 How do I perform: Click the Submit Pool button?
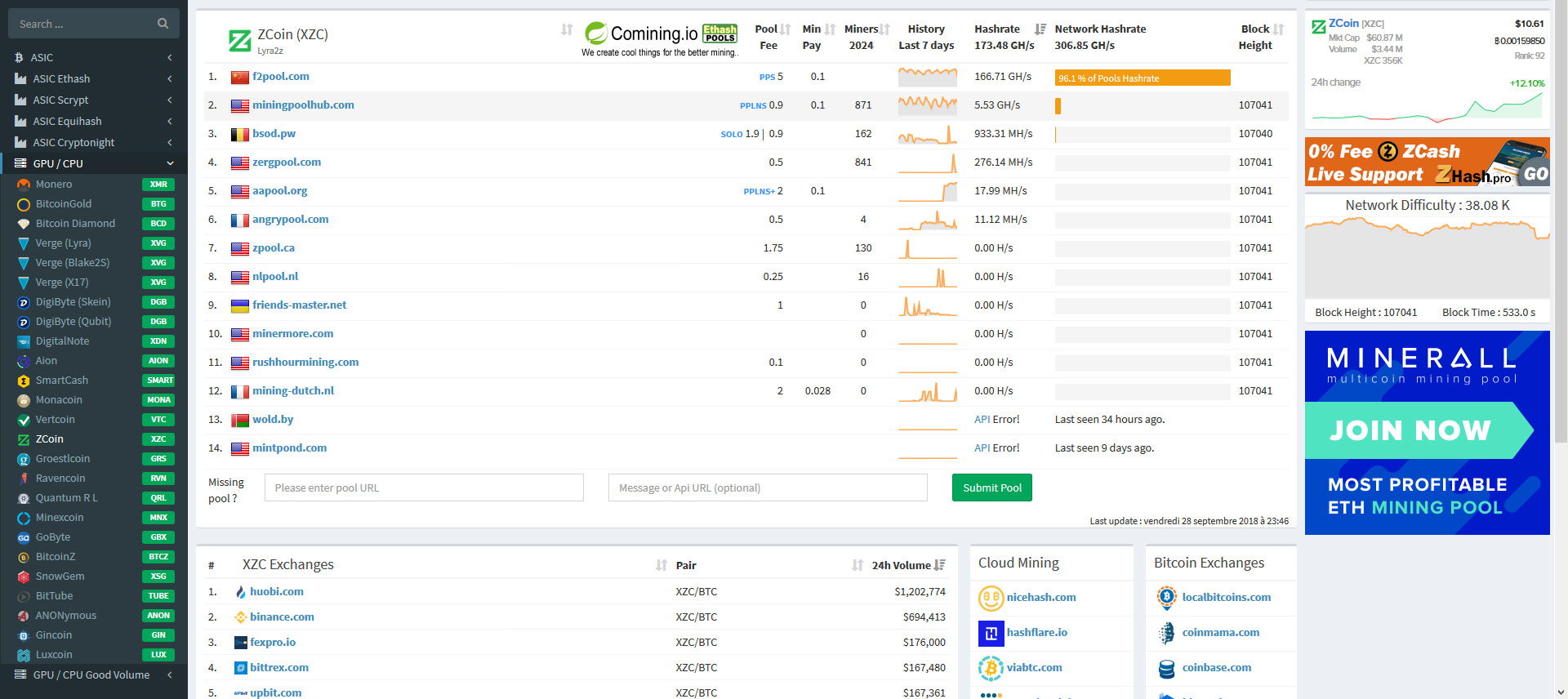pyautogui.click(x=991, y=488)
